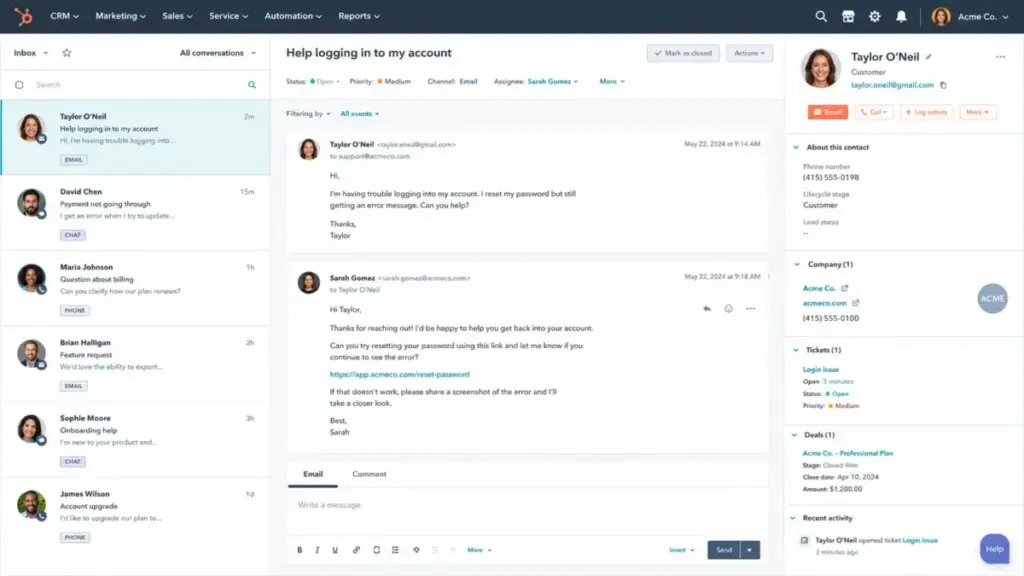Image resolution: width=1024 pixels, height=576 pixels.
Task: Click the insert link icon in the editor
Action: pos(356,550)
